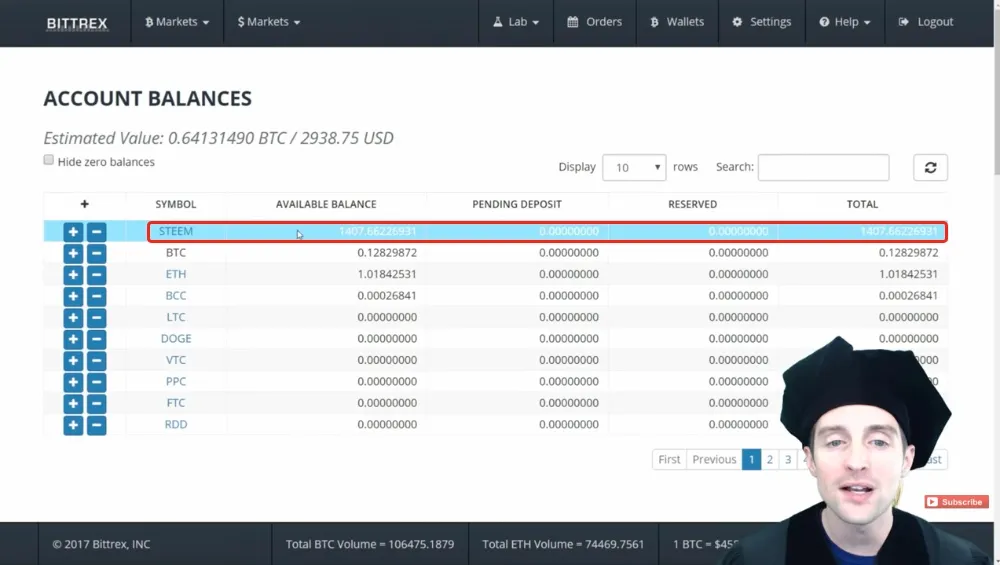Go to Wallets page

click(x=677, y=22)
